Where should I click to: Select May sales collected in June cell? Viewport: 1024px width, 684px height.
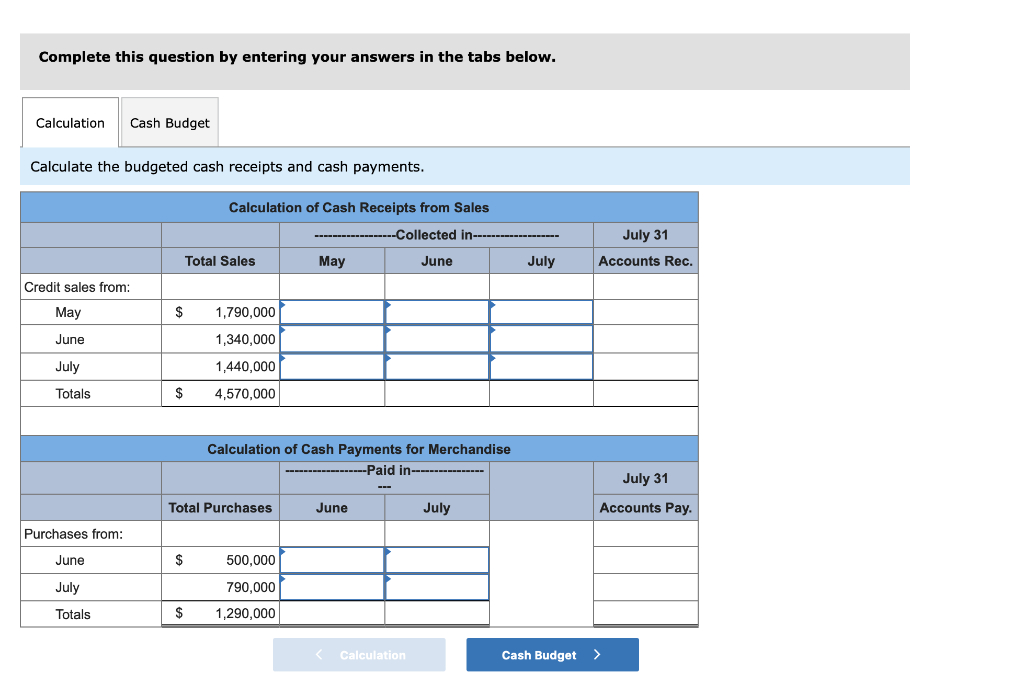point(437,312)
